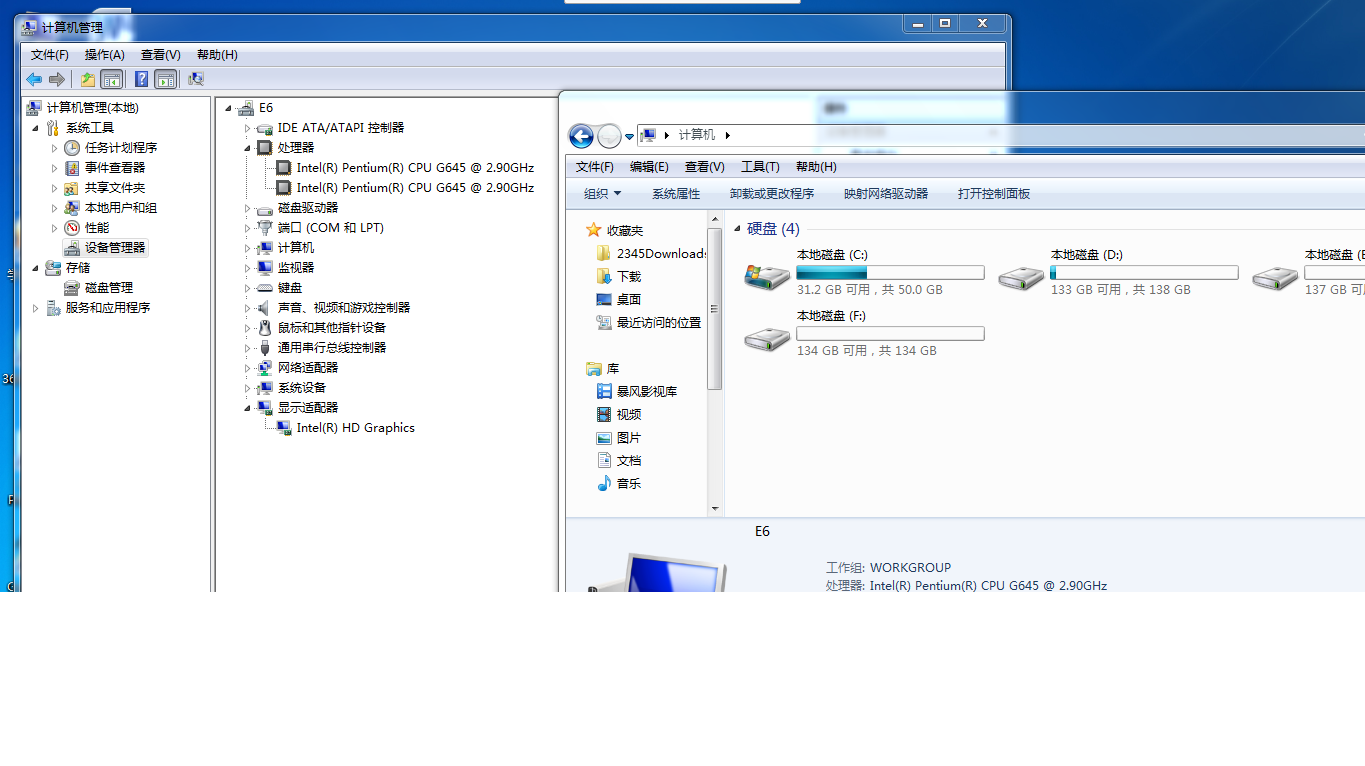
Task: Click the blue Help question mark icon
Action: [142, 79]
